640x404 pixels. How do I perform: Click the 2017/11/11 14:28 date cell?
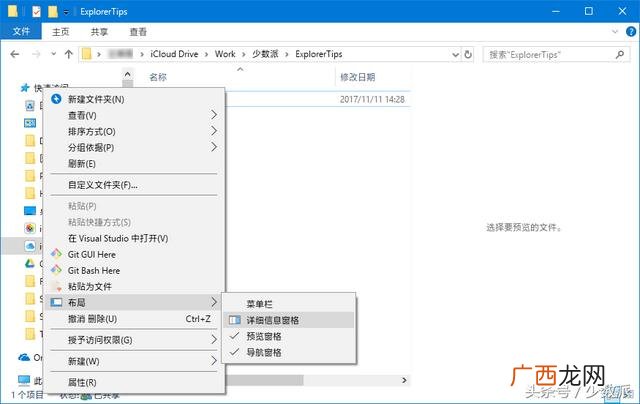tap(372, 99)
